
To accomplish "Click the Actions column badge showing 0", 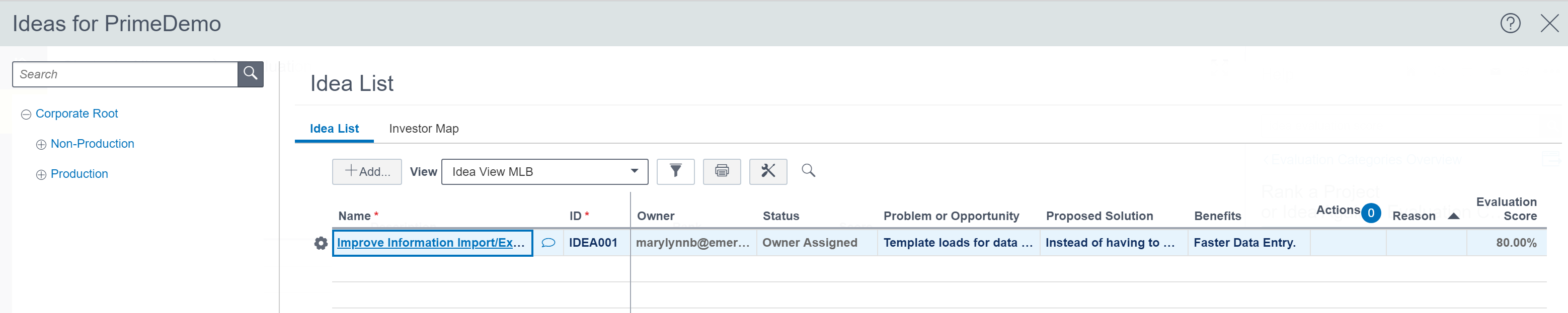I will [1371, 214].
